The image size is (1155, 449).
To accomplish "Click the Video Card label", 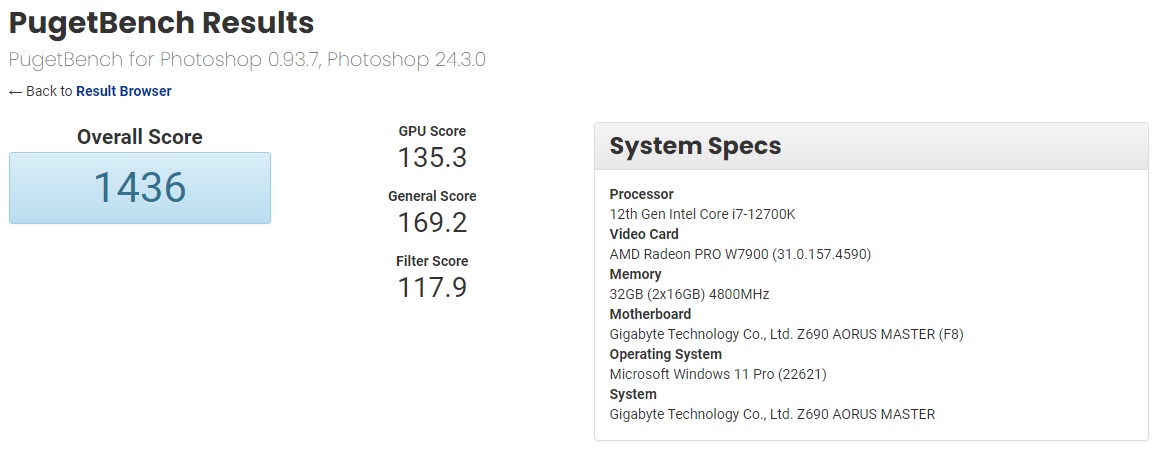I will point(645,234).
